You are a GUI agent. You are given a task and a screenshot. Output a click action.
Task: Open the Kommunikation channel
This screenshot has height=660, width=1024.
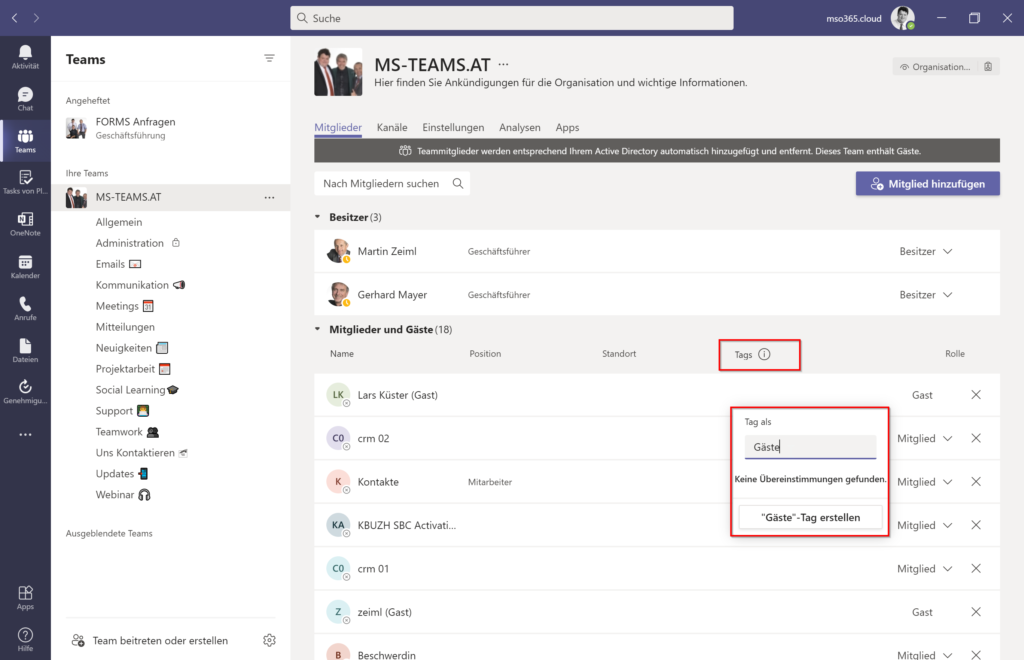(132, 285)
